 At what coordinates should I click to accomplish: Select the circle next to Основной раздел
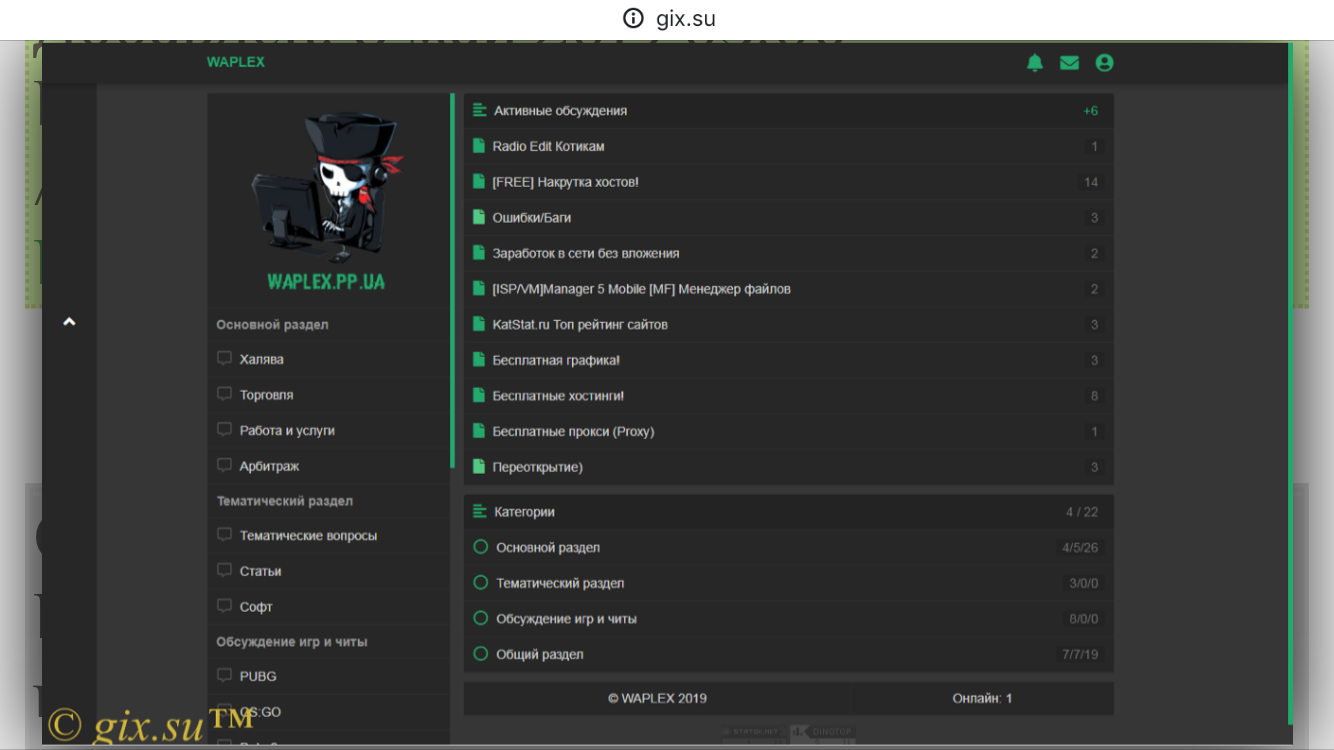click(480, 547)
